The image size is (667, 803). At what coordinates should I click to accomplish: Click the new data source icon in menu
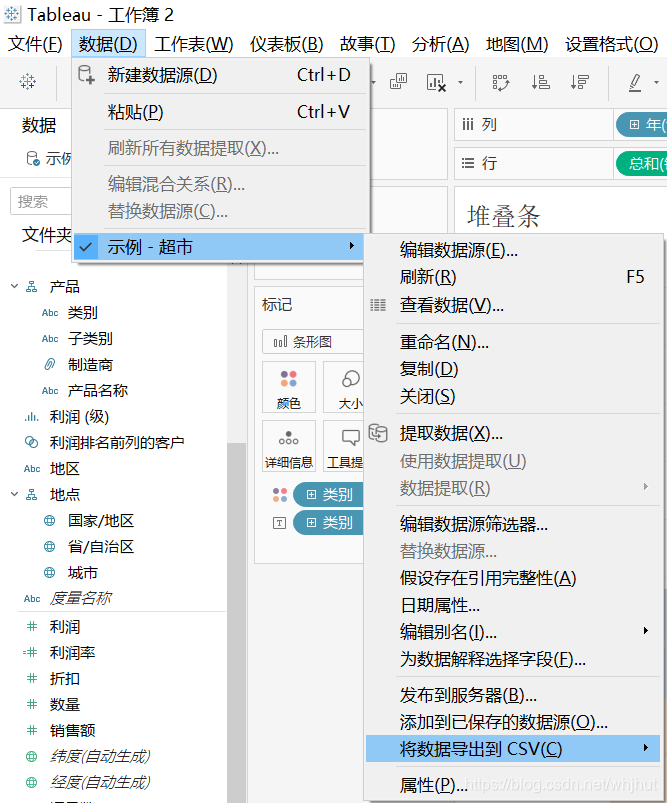[86, 75]
